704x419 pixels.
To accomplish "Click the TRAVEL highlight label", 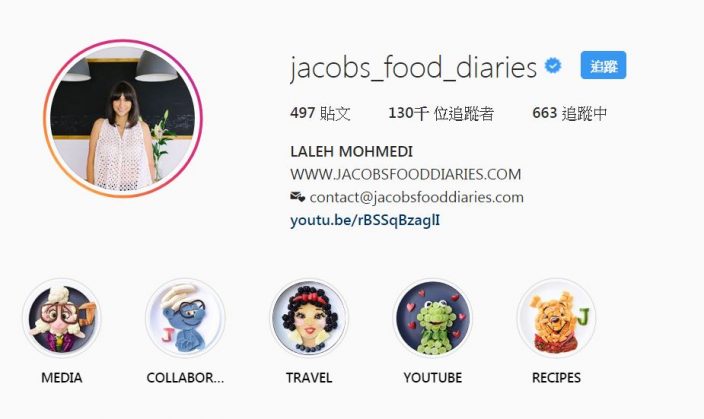I will click(x=309, y=378).
